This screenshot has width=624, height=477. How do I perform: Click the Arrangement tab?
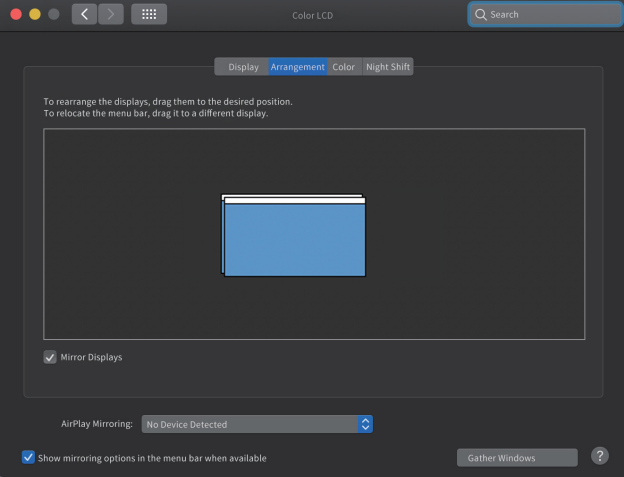pos(297,67)
